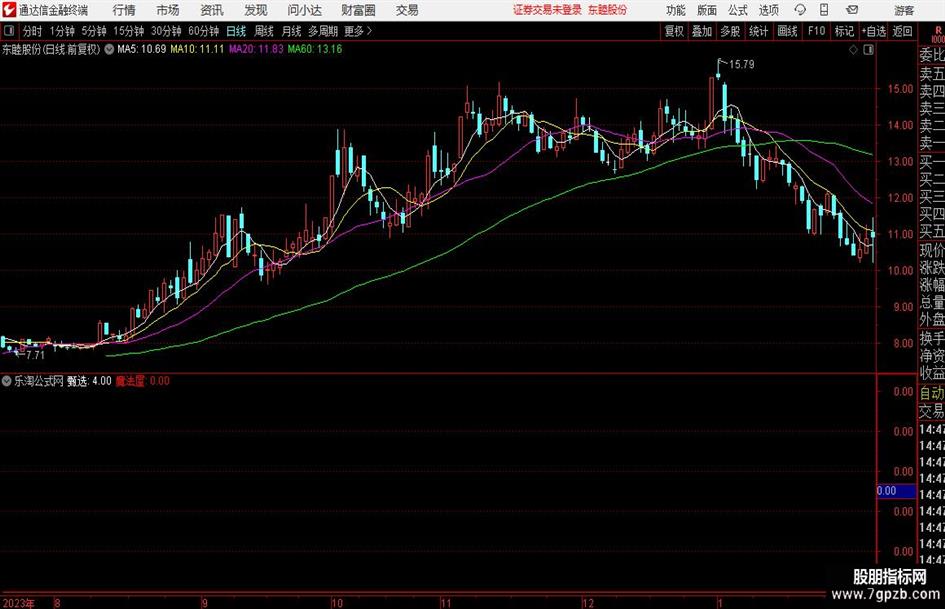The image size is (945, 609).
Task: Open the 选项 menu
Action: click(x=768, y=10)
